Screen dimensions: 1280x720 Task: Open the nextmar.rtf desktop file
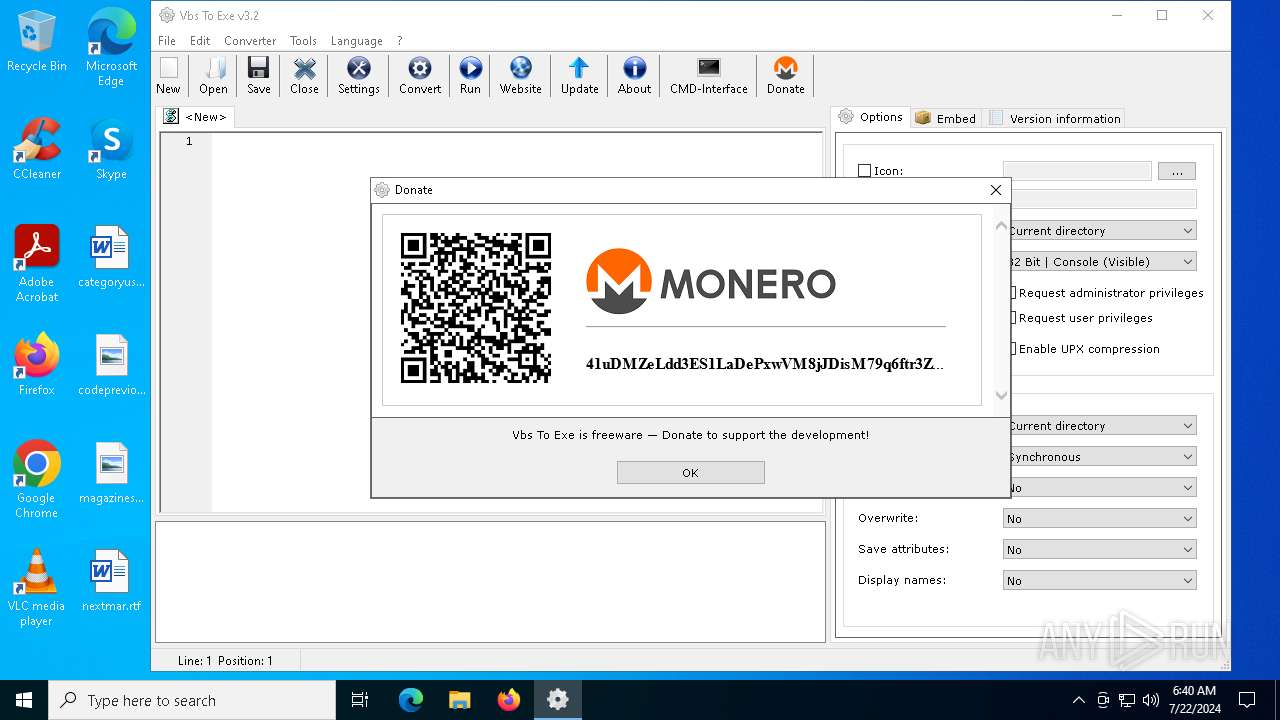coord(111,580)
